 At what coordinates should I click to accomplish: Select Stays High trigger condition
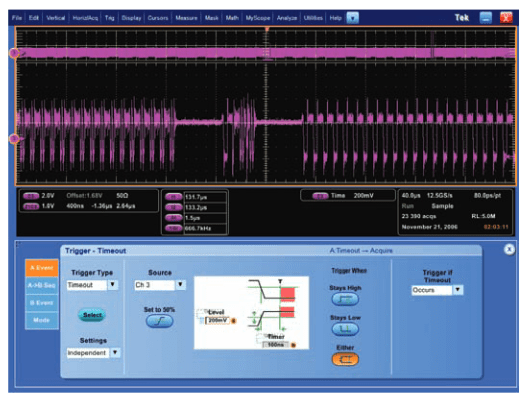click(345, 299)
